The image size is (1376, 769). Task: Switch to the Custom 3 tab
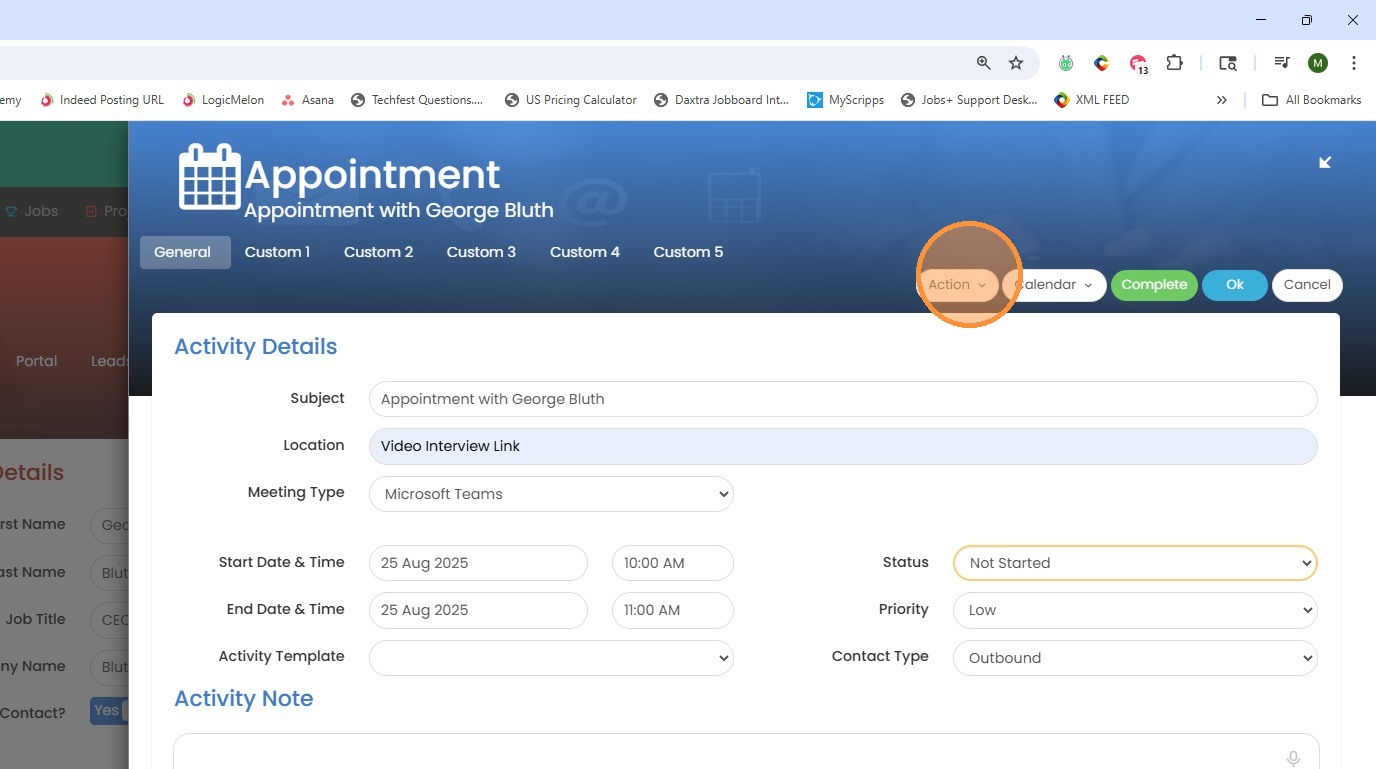(481, 252)
